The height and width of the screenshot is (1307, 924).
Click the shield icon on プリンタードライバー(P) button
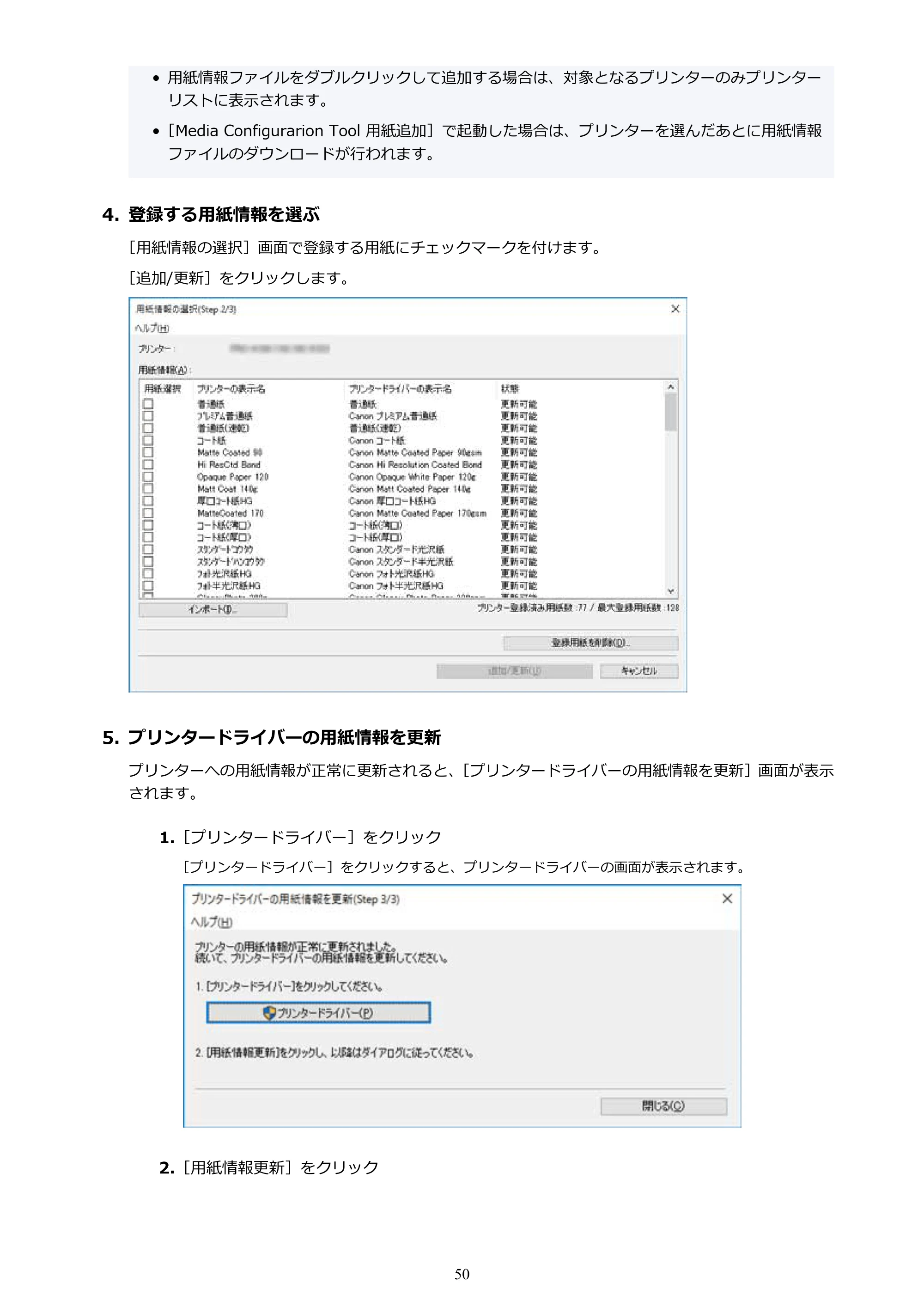click(x=269, y=1013)
